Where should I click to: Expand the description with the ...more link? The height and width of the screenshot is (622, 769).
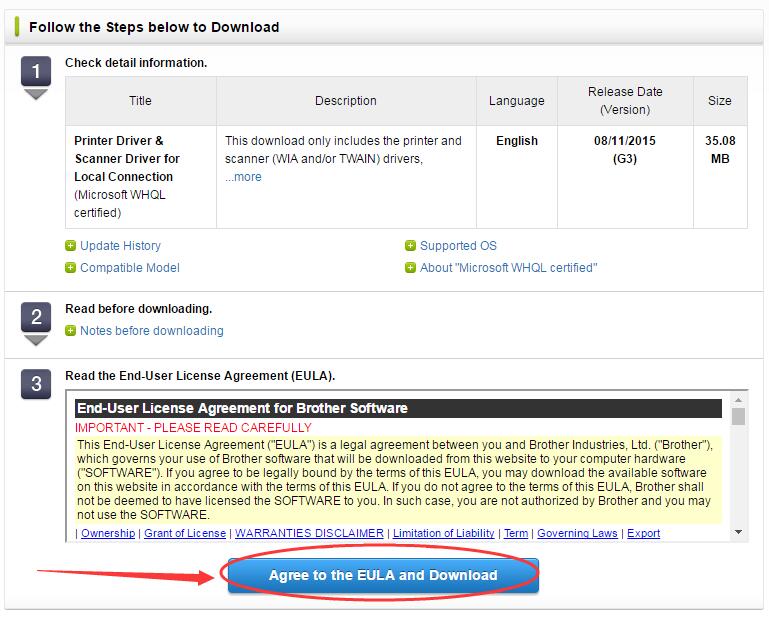243,177
